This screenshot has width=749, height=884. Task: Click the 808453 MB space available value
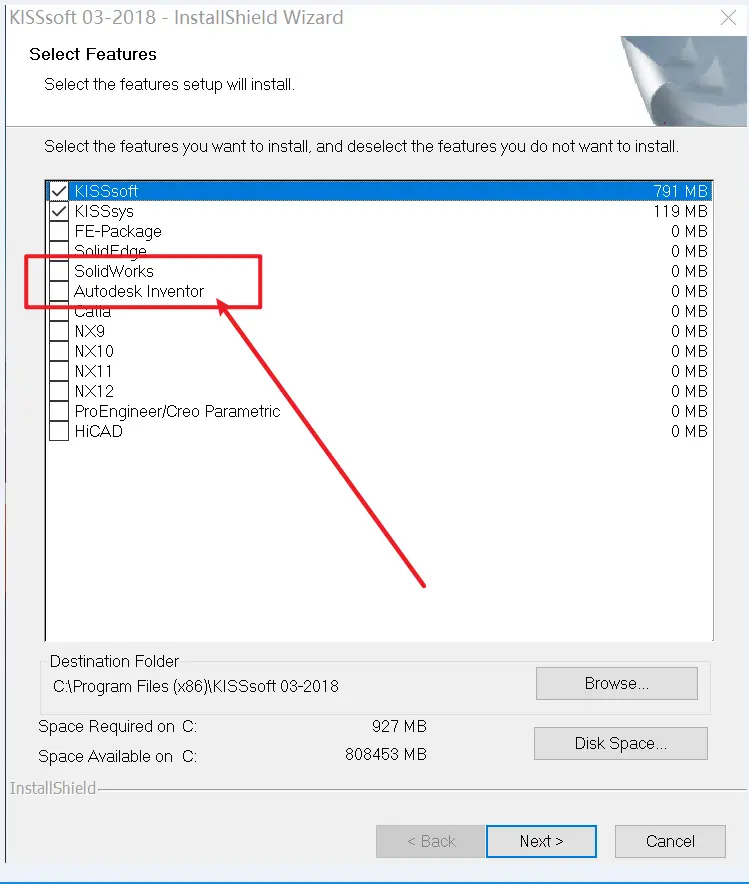point(385,754)
